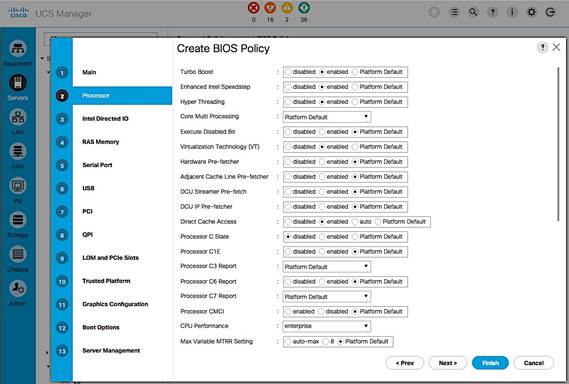Set Execute Disabled Bit to enabled

coord(322,132)
